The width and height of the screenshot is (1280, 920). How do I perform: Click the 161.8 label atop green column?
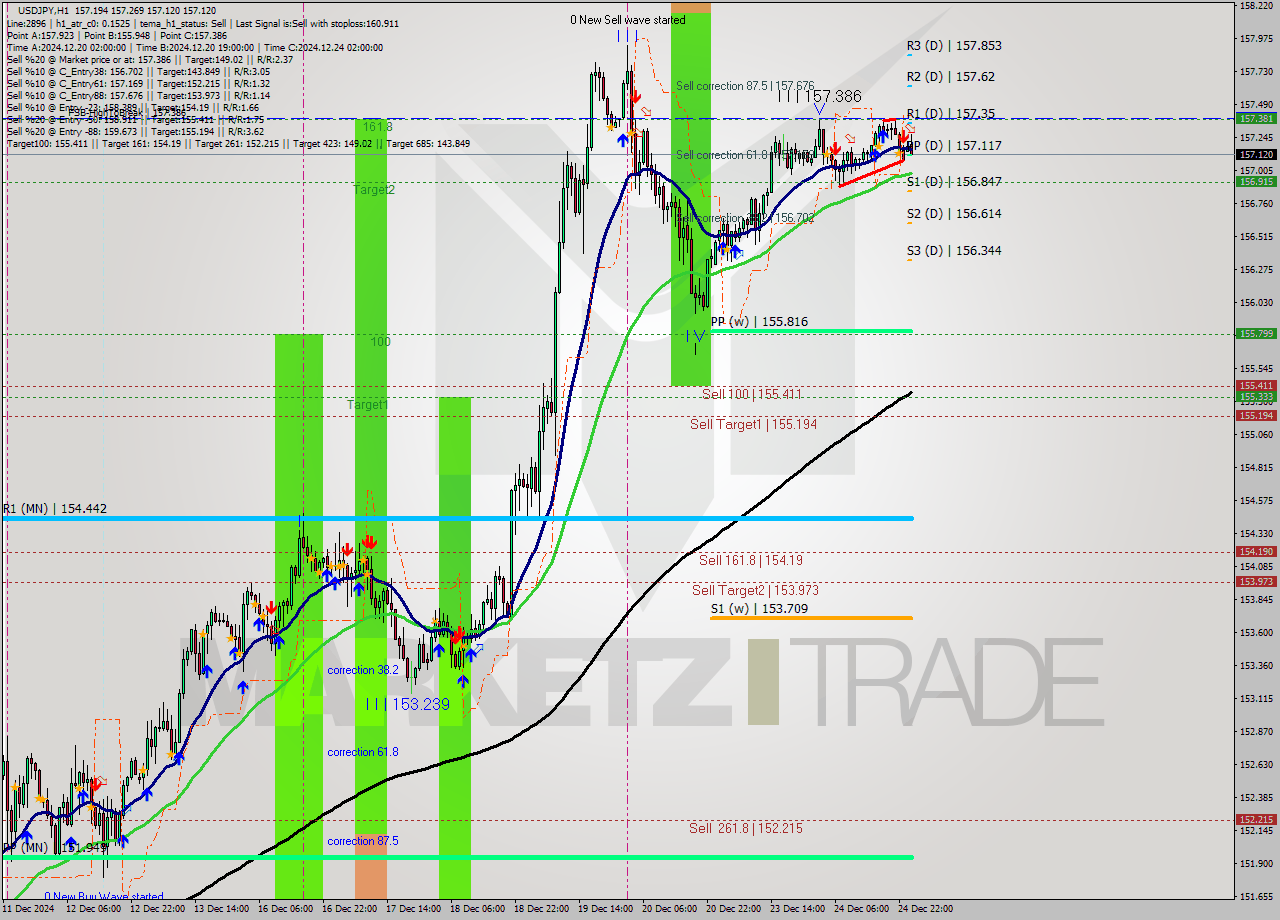pyautogui.click(x=378, y=128)
